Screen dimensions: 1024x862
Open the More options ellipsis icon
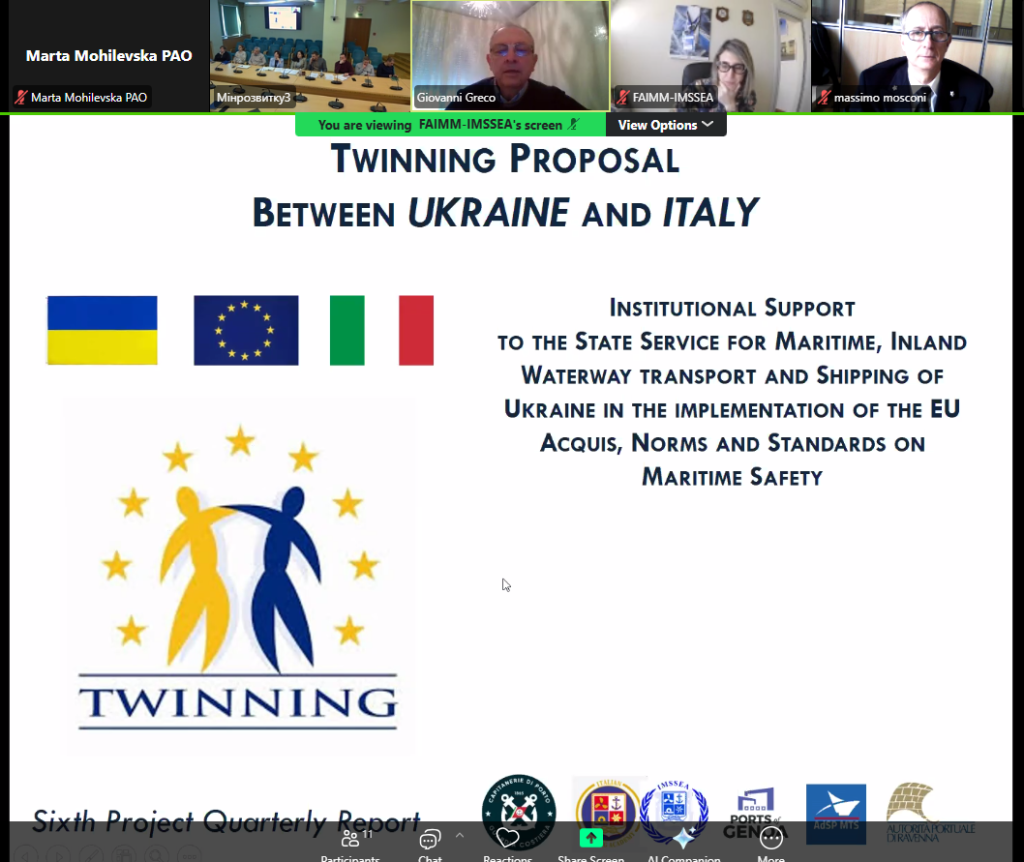click(x=771, y=838)
